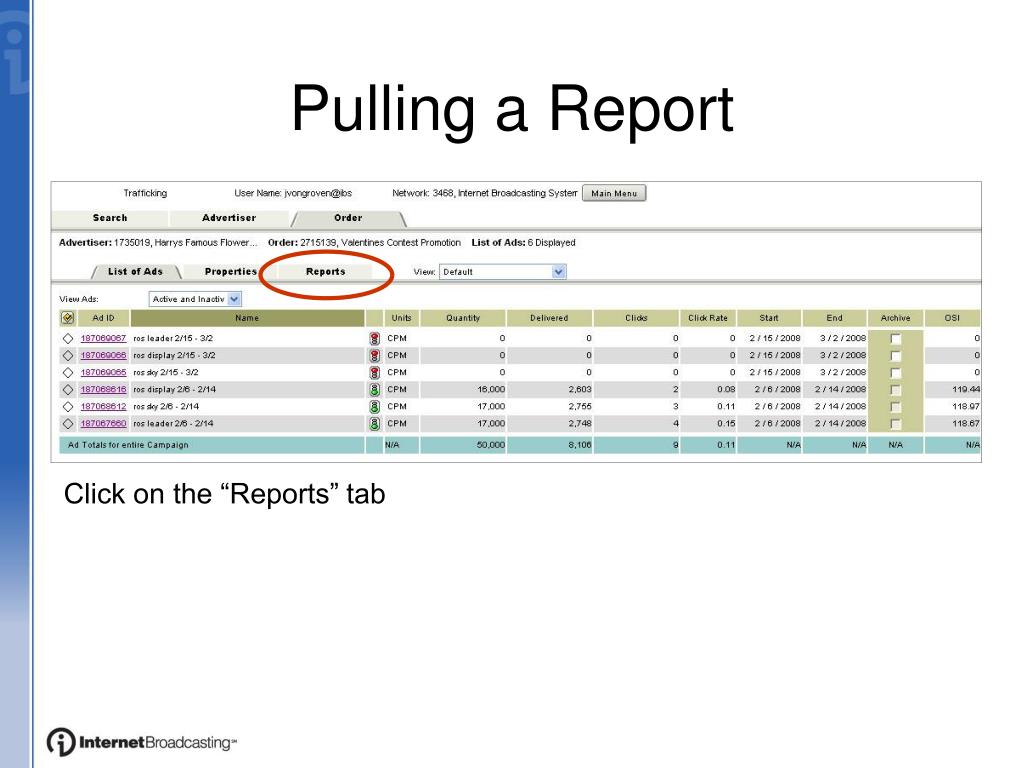Screen dimensions: 1024x768
Task: Open ad link 187069065
Action: pyautogui.click(x=103, y=372)
